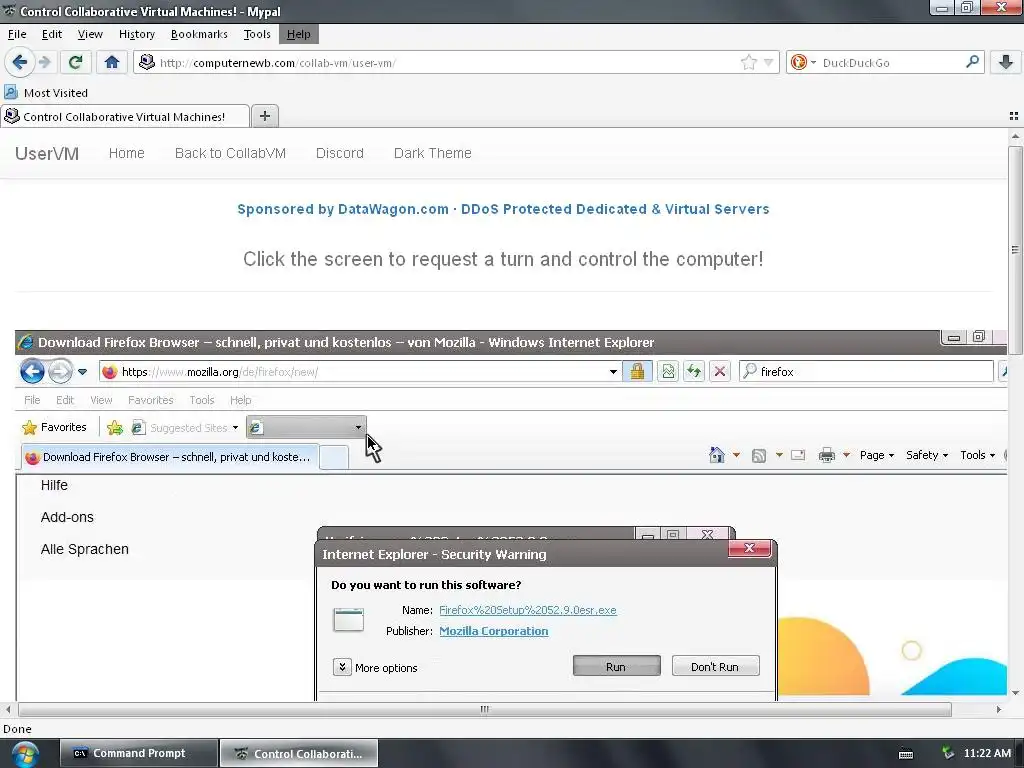
Task: Open the Tools menu in Mypal
Action: pyautogui.click(x=257, y=34)
